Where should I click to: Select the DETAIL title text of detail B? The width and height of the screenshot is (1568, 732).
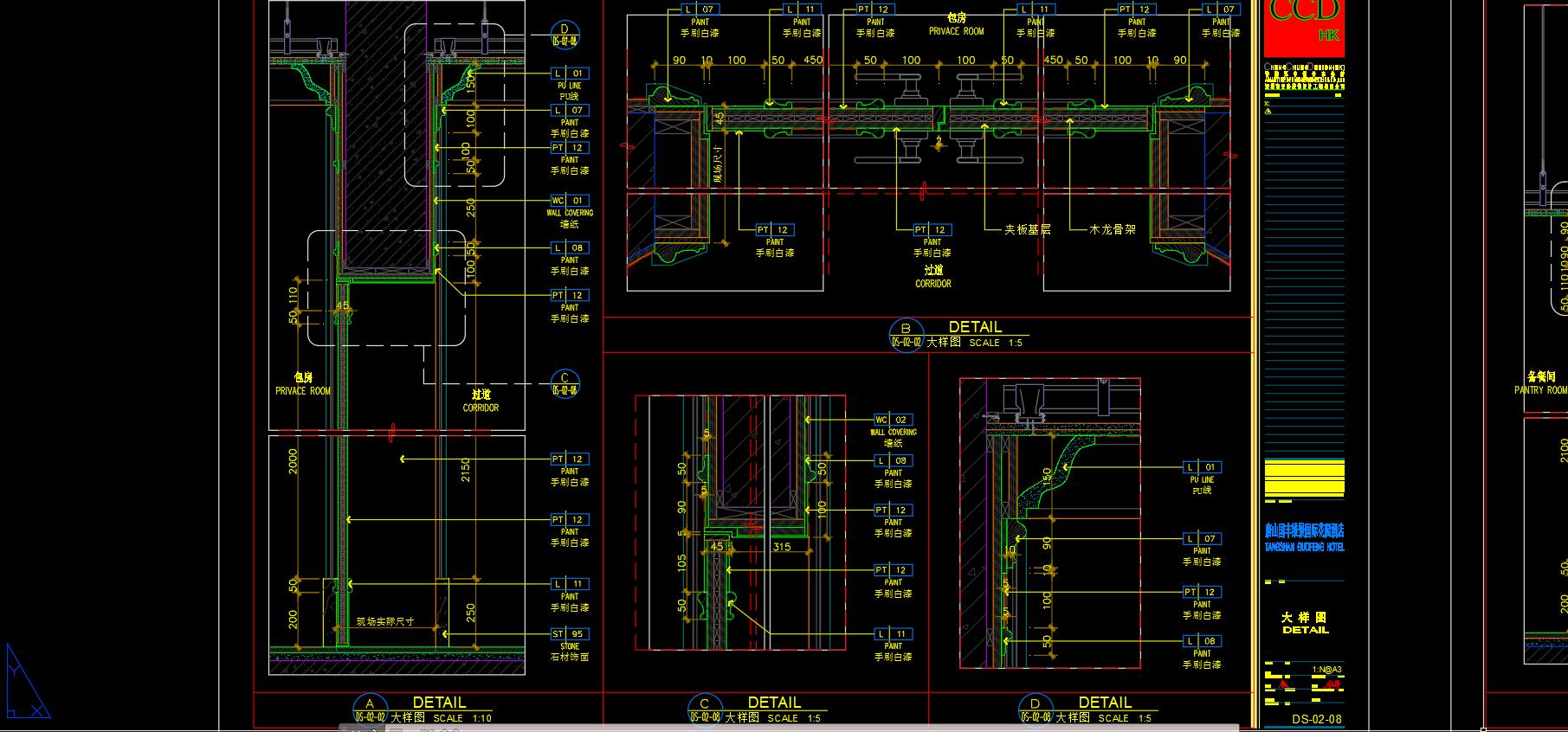click(976, 327)
